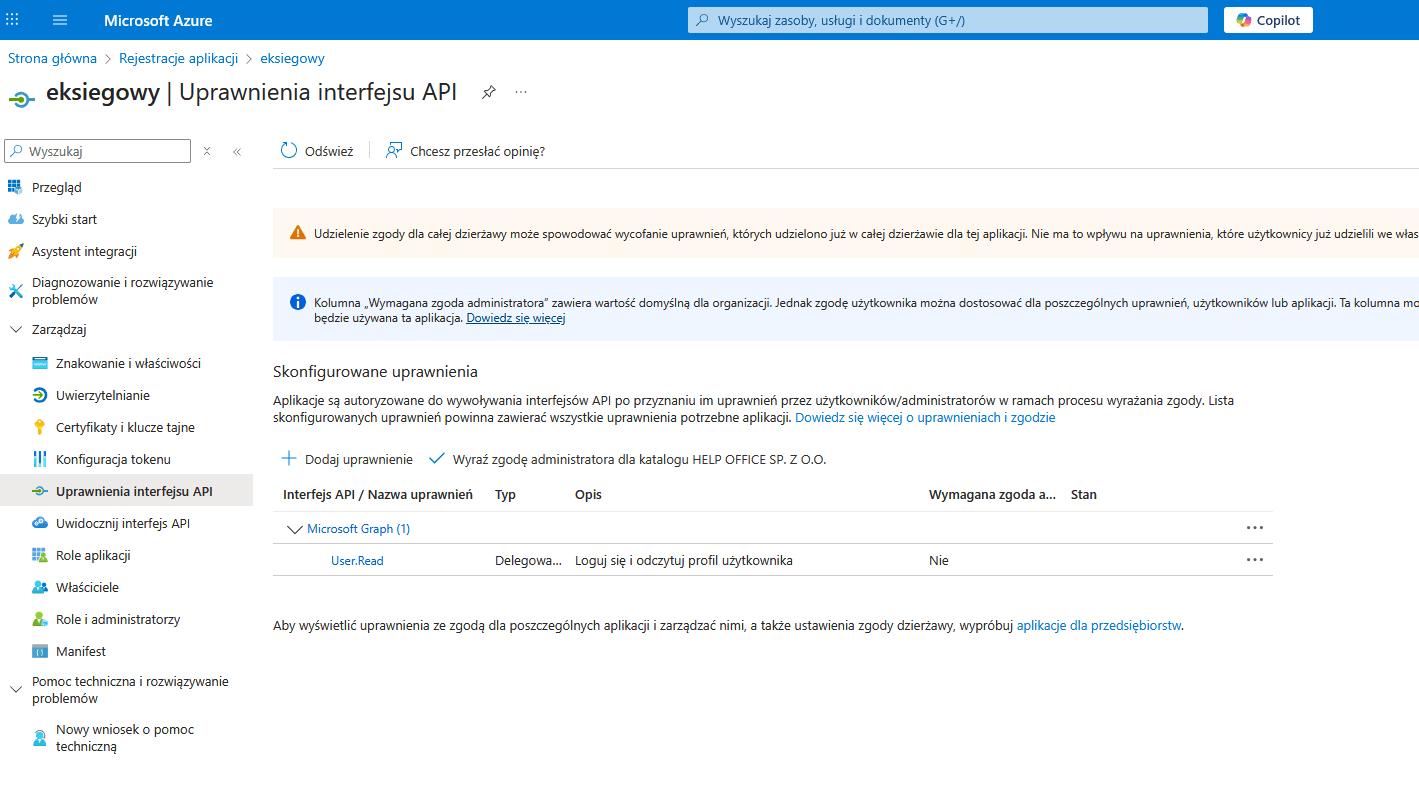
Task: Open the three-dot menu beside page title
Action: [x=520, y=92]
